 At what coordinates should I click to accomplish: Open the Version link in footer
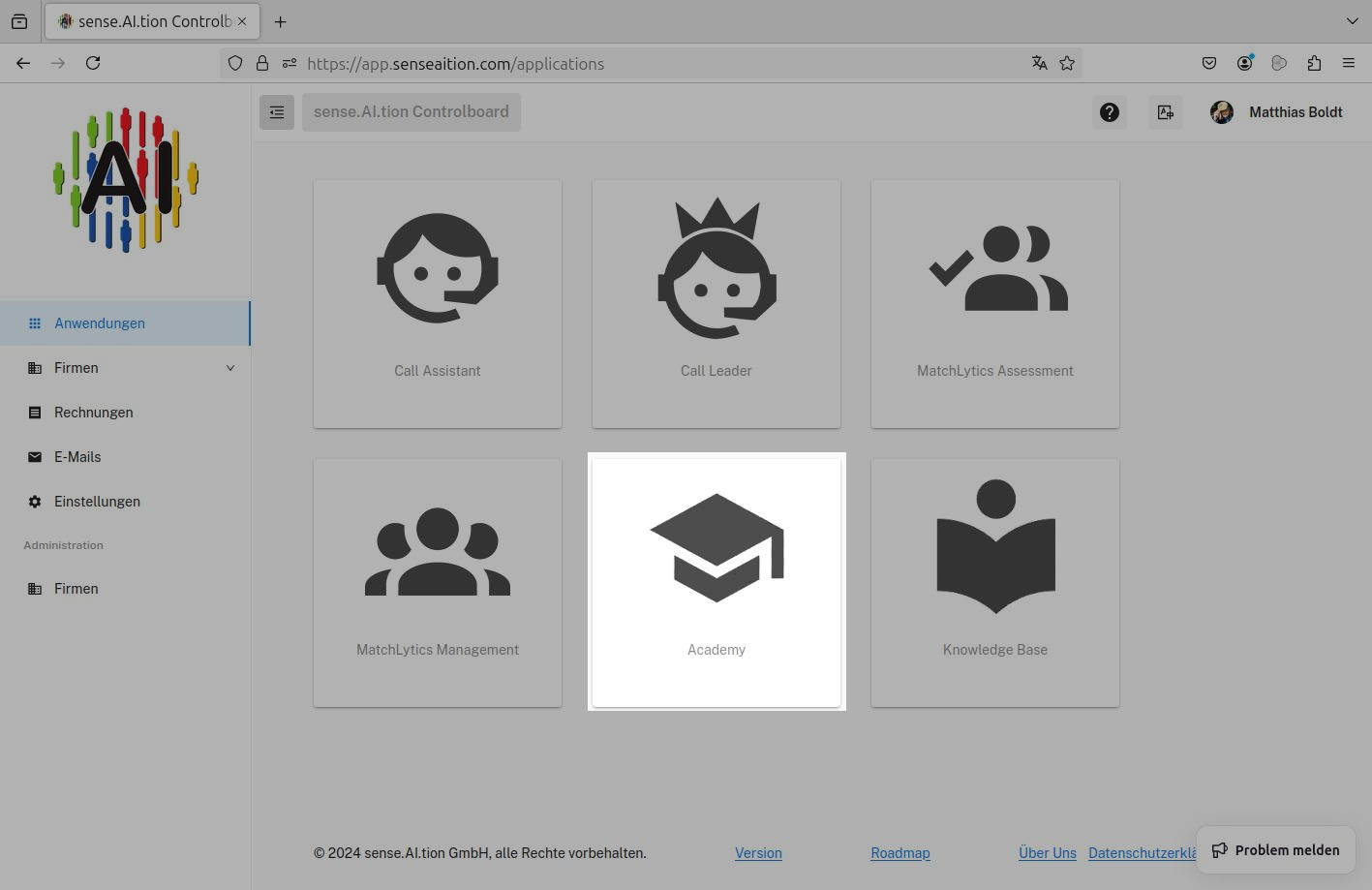tap(758, 853)
